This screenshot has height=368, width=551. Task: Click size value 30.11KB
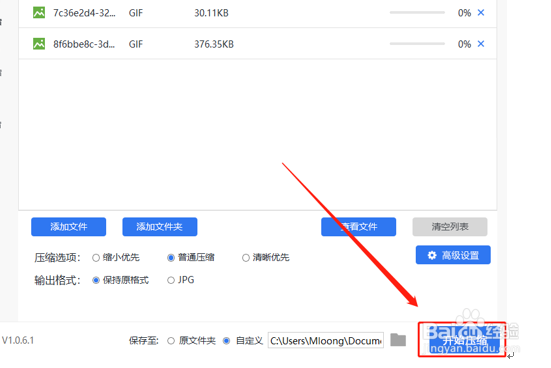212,13
